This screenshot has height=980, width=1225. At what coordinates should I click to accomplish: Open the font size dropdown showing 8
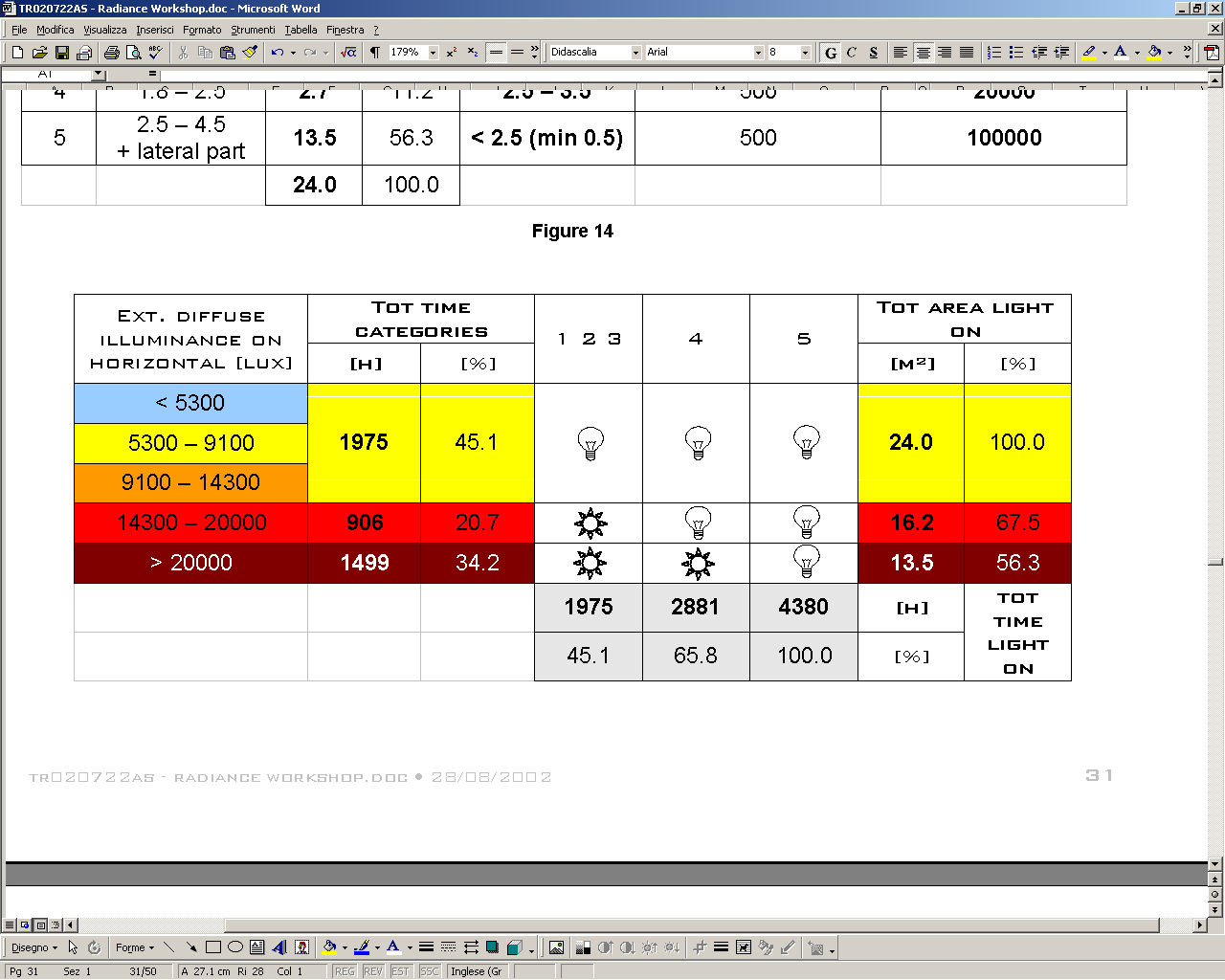pos(805,53)
